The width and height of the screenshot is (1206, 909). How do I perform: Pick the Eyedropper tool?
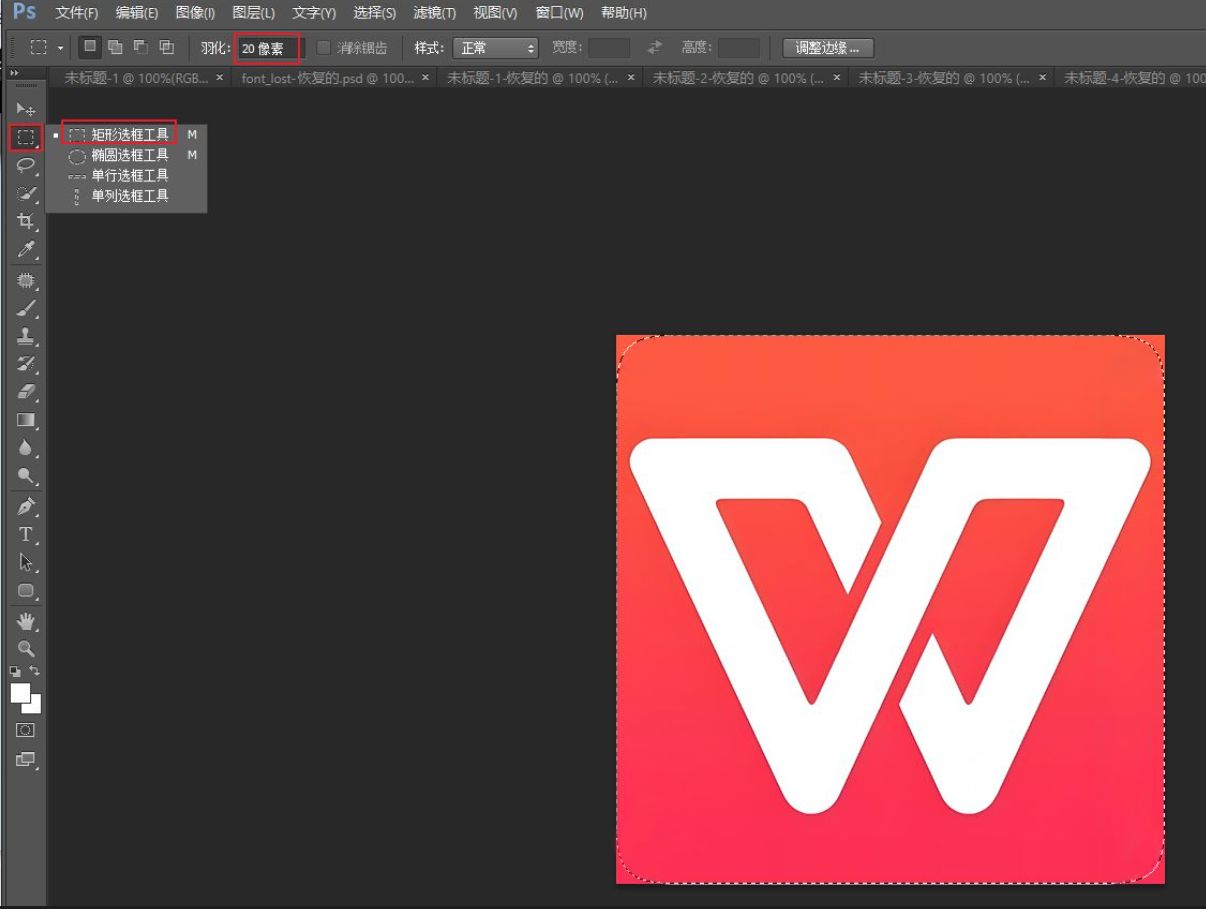click(x=26, y=249)
